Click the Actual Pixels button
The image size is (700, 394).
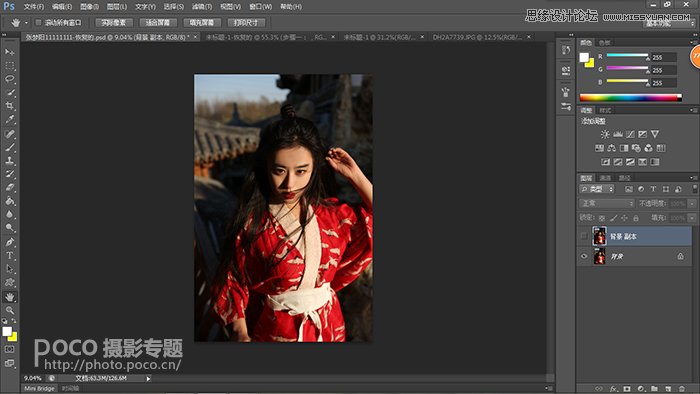pos(113,22)
